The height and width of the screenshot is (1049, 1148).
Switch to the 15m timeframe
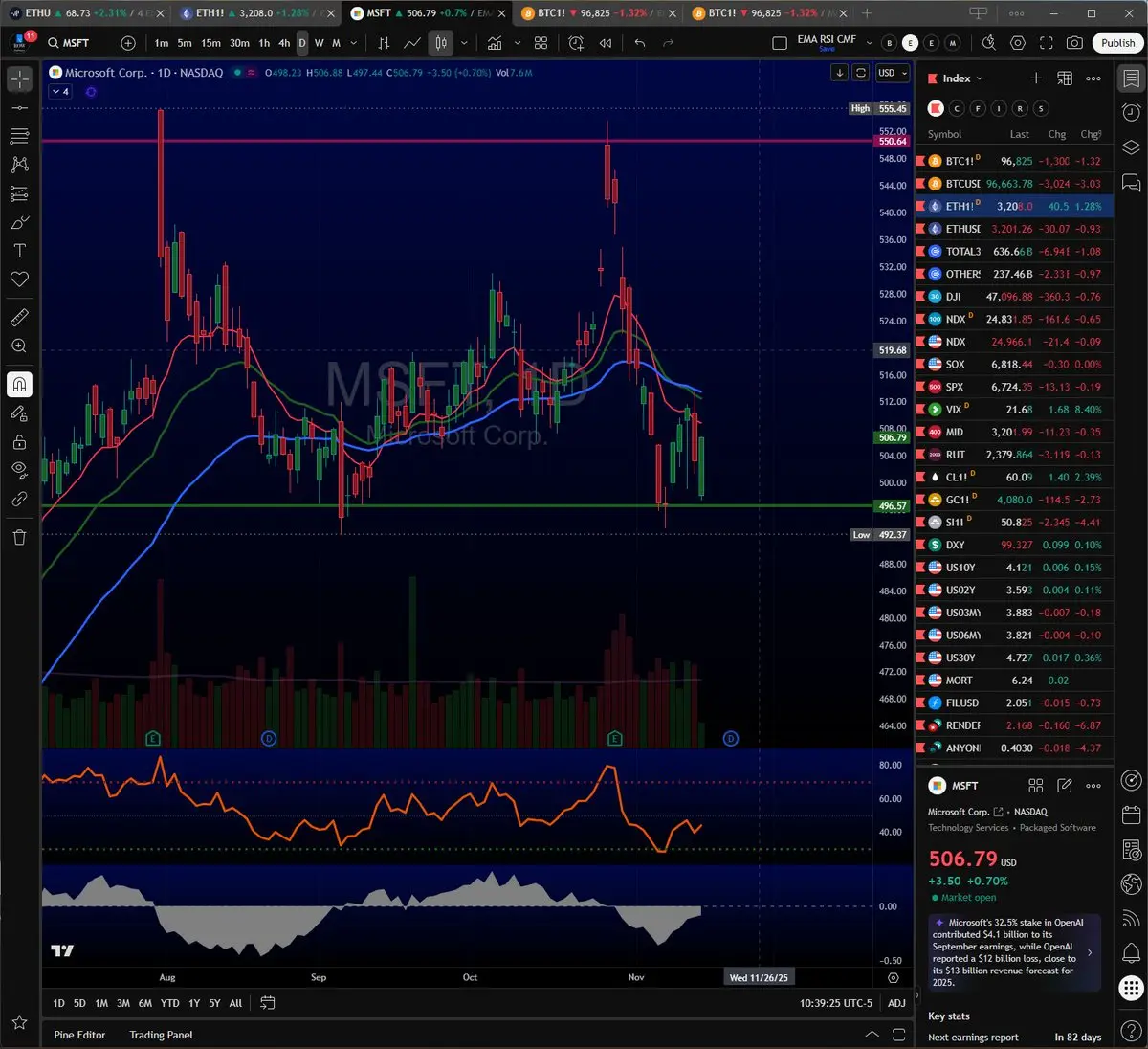pyautogui.click(x=210, y=43)
